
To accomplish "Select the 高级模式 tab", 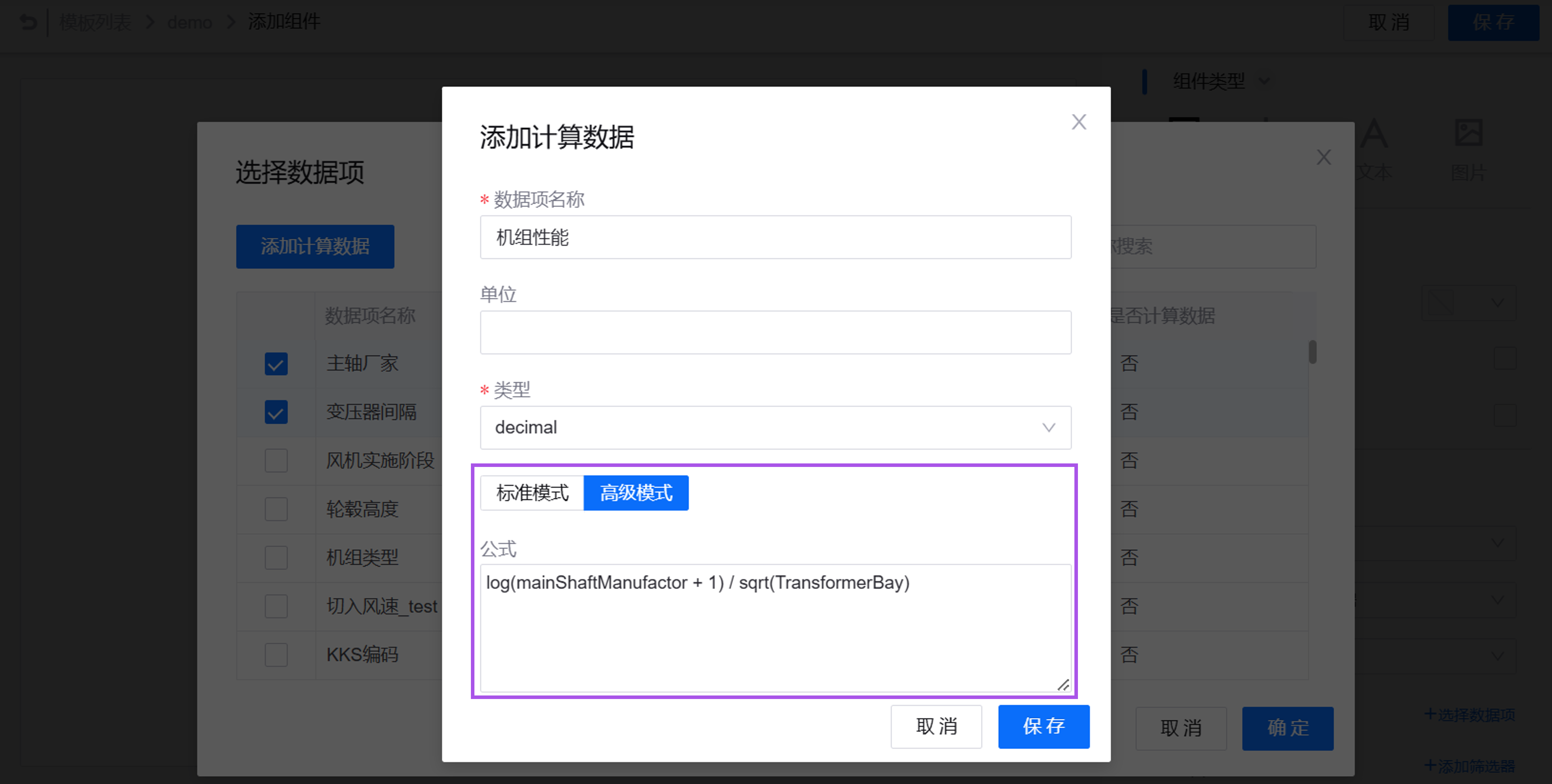I will [636, 493].
